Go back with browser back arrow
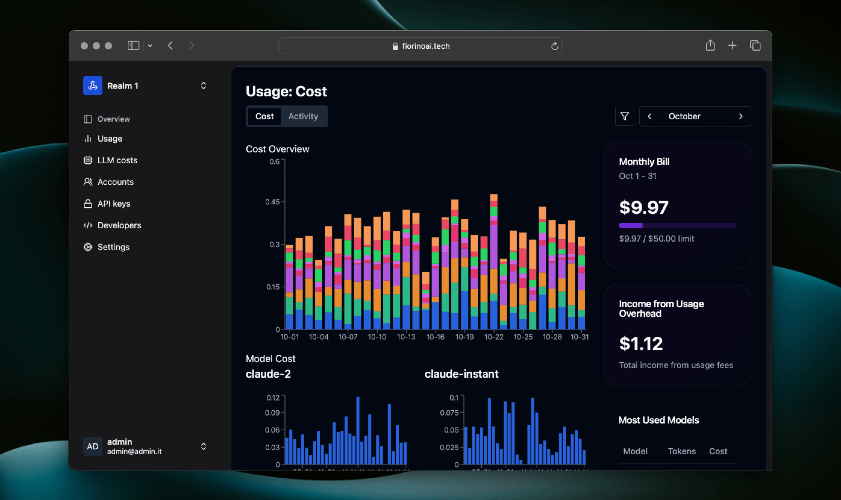The width and height of the screenshot is (841, 500). pos(170,46)
